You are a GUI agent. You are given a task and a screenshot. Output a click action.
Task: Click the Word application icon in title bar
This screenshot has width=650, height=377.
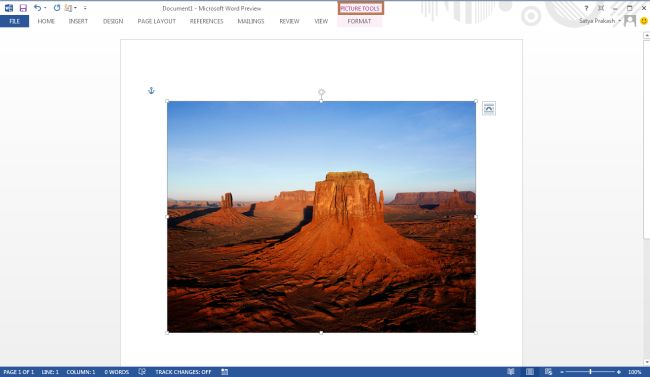click(9, 8)
